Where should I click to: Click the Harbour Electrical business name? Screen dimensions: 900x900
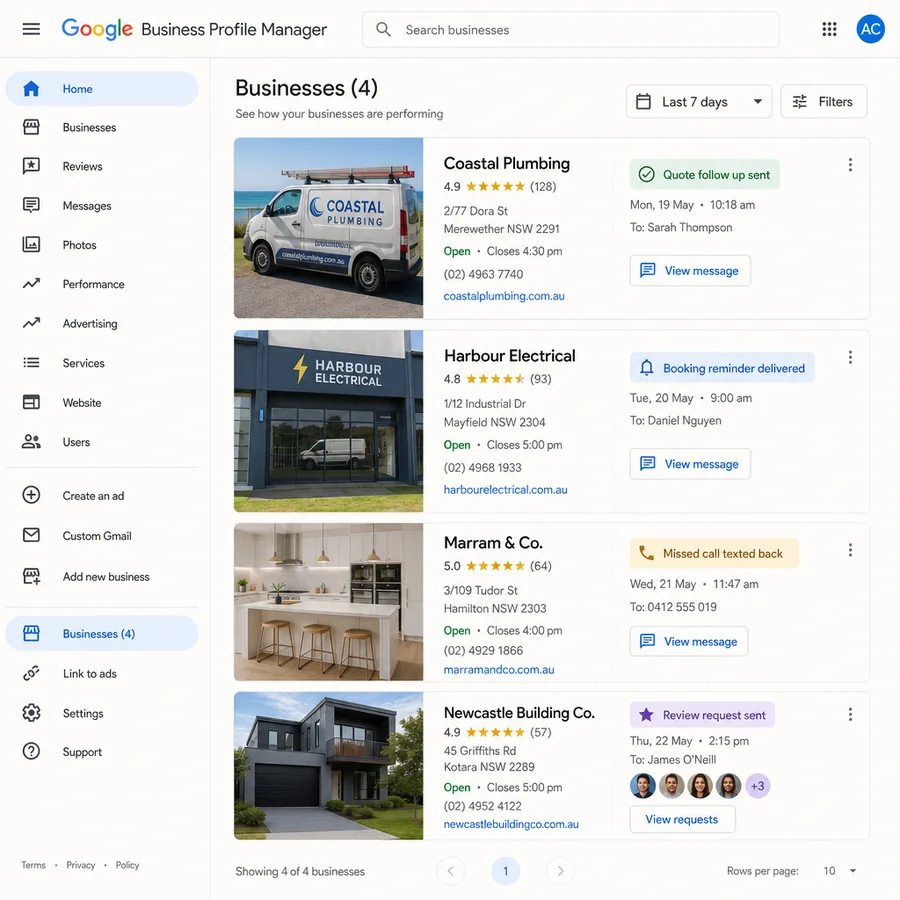[510, 356]
